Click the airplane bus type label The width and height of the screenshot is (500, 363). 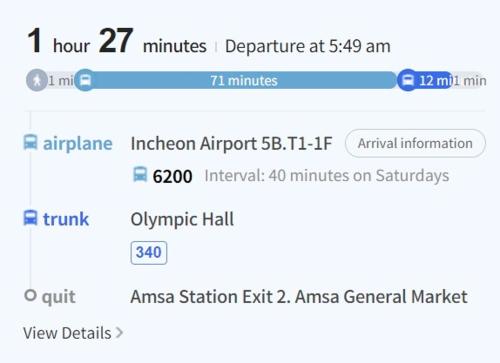[78, 144]
